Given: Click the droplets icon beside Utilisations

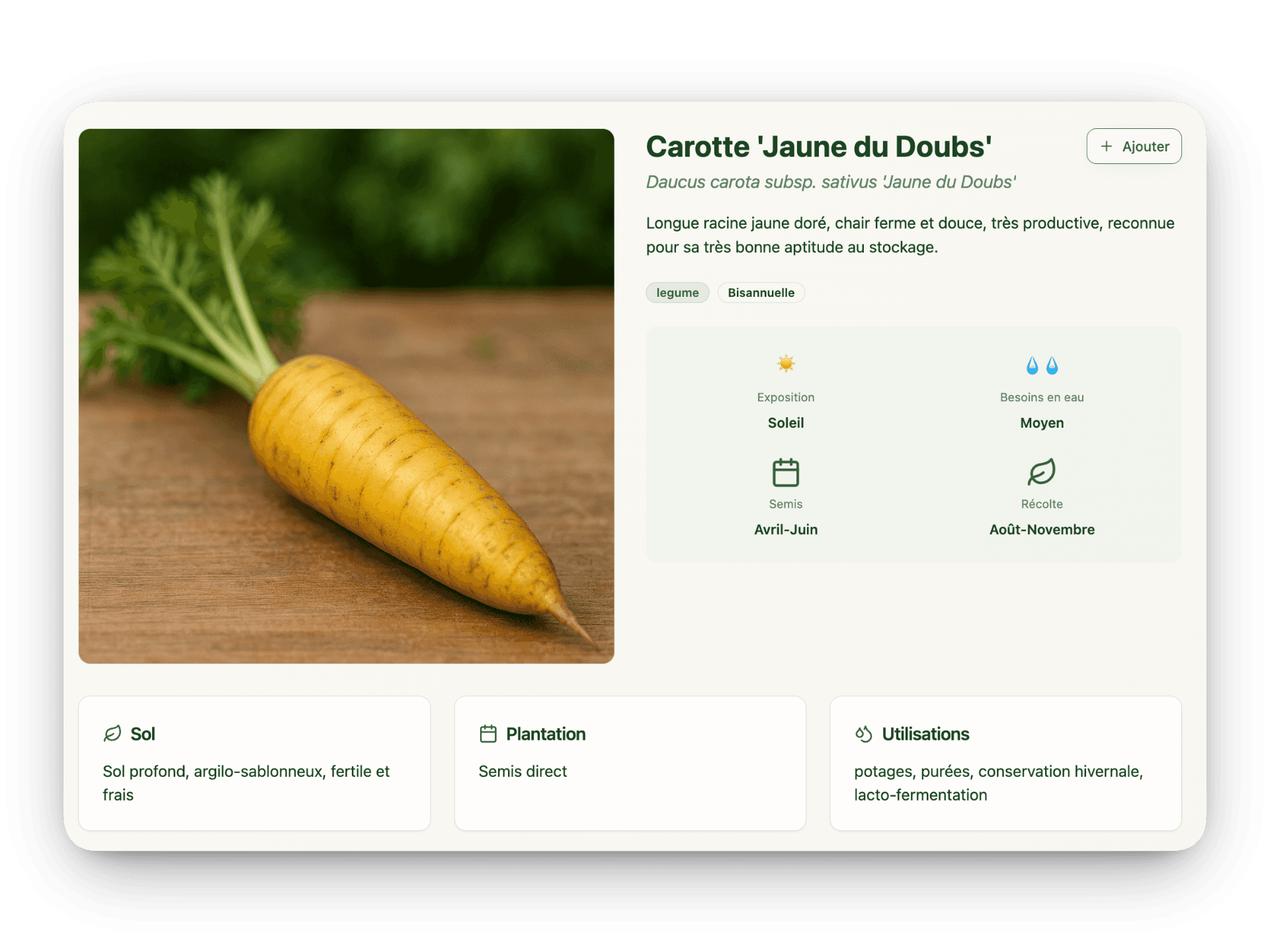Looking at the screenshot, I should pos(863,733).
